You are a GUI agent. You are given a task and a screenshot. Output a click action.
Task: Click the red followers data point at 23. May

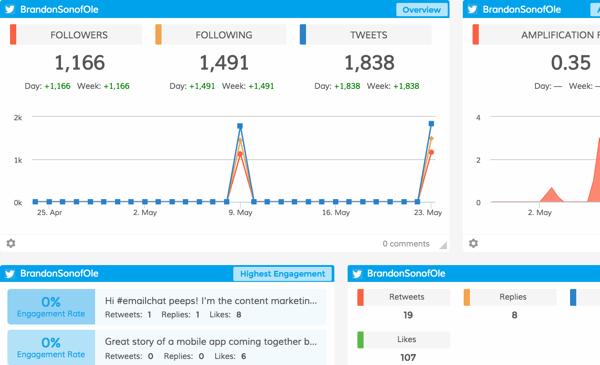tap(431, 152)
